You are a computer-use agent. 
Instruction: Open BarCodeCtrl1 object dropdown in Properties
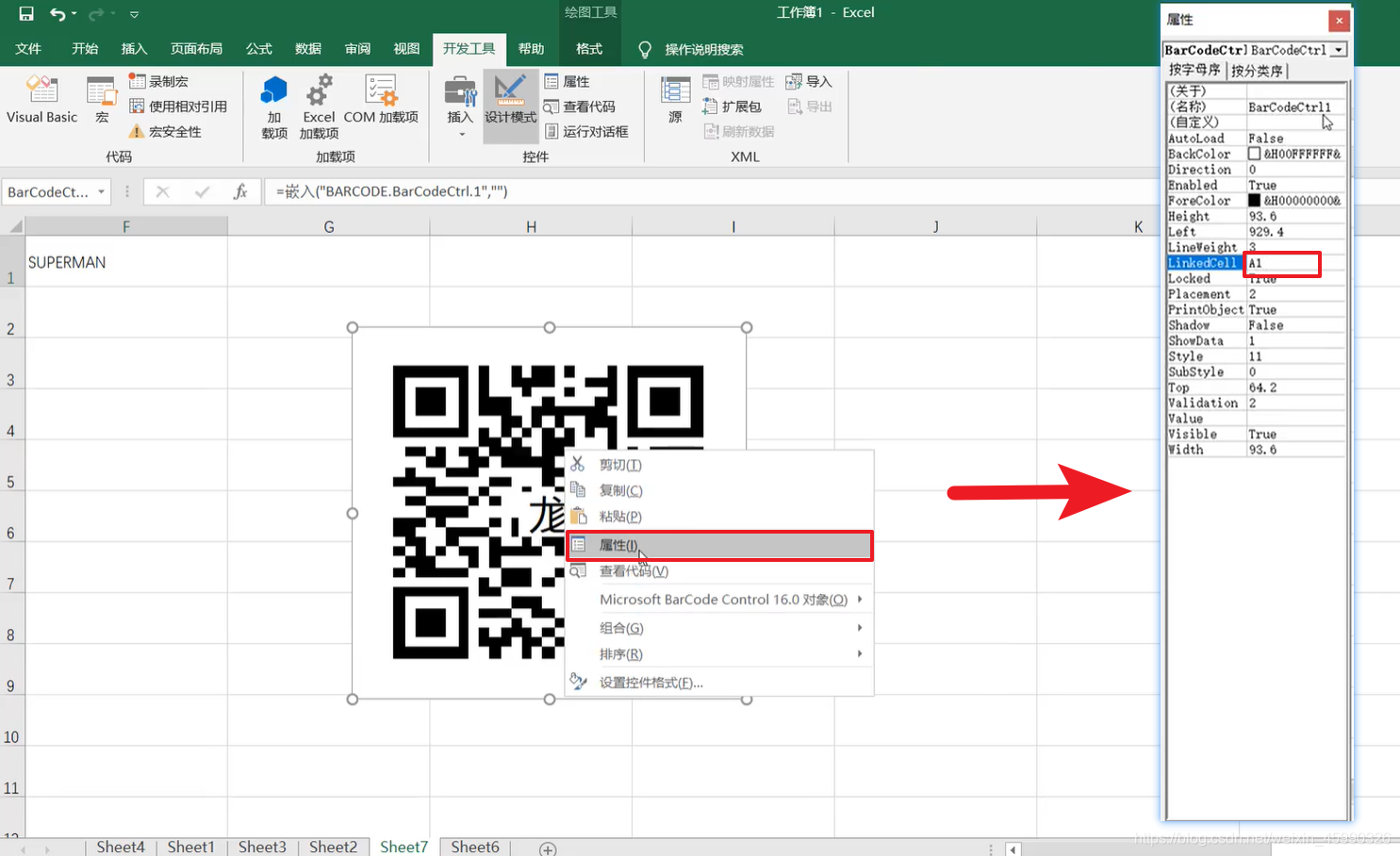click(1339, 50)
